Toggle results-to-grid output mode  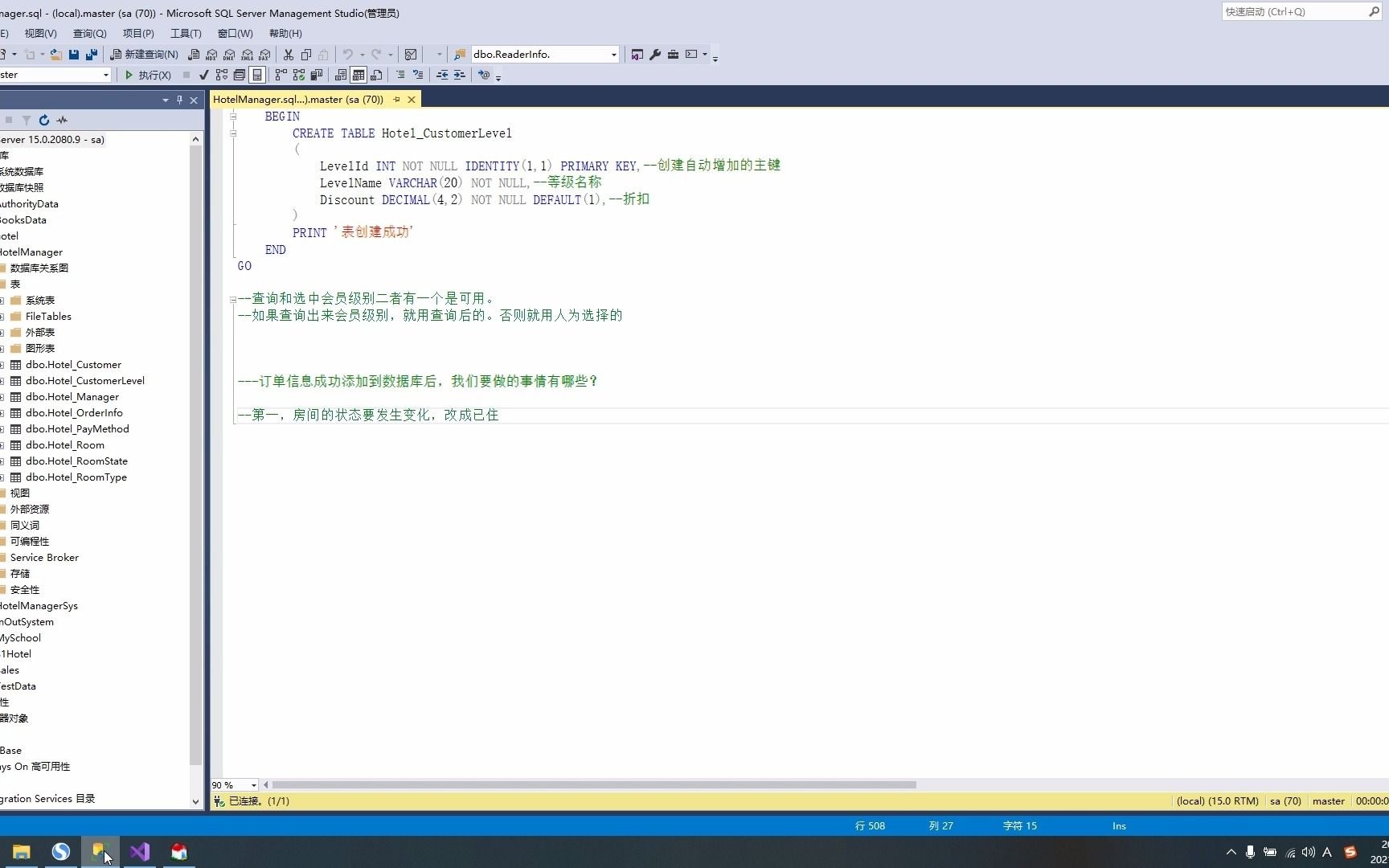tap(359, 75)
